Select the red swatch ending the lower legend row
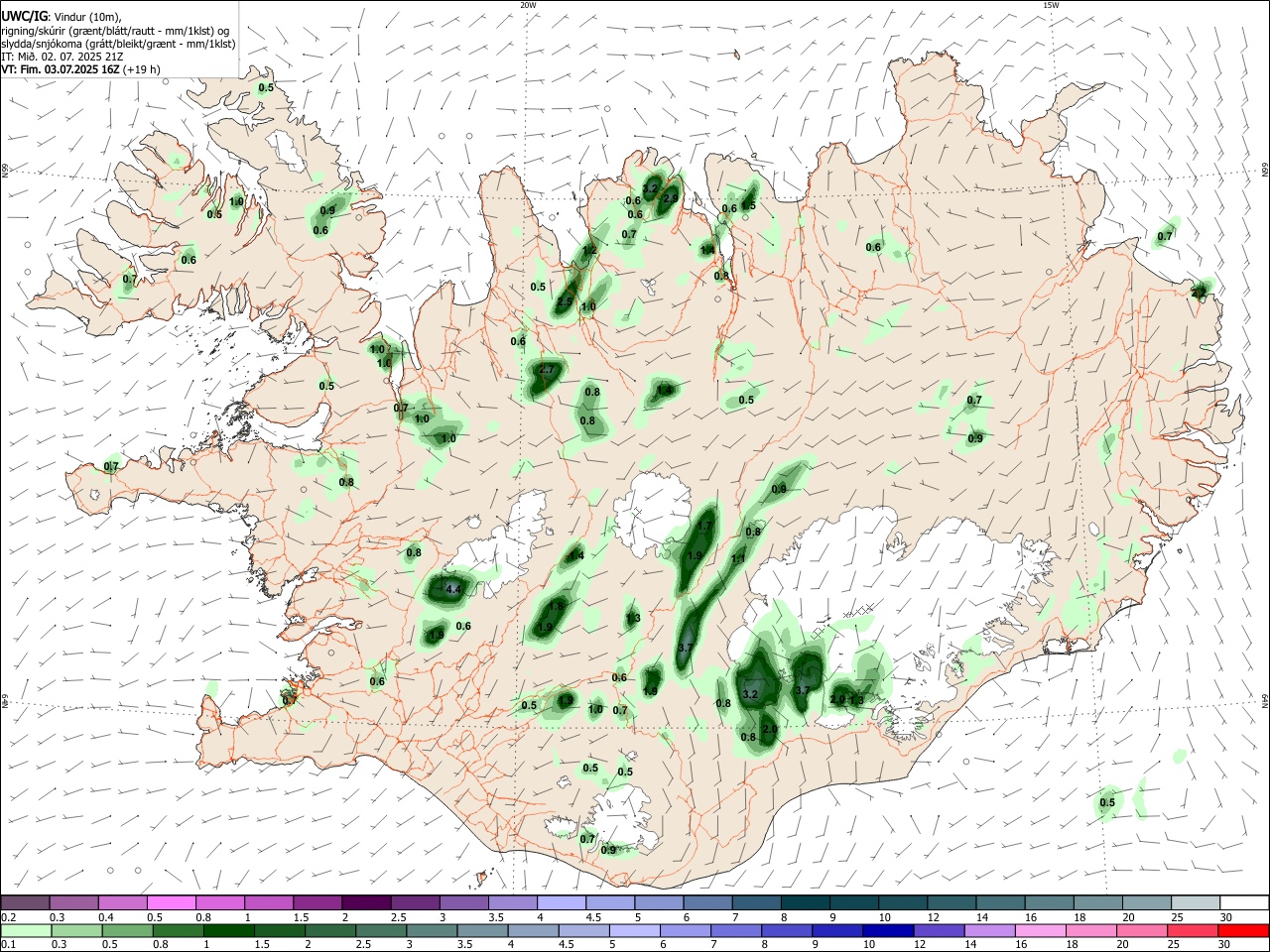Image resolution: width=1270 pixels, height=952 pixels. (1243, 931)
